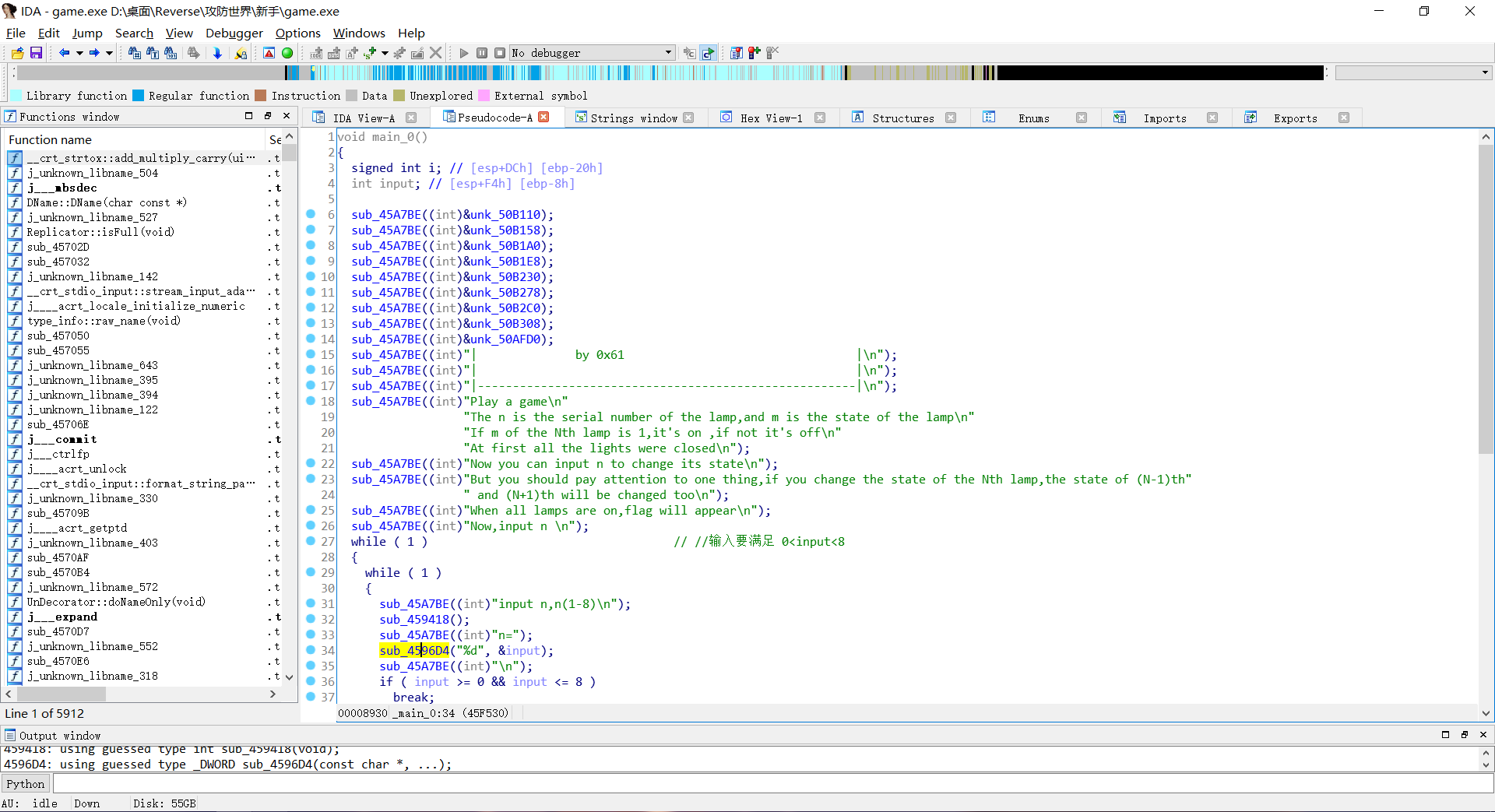Open the Search menu
This screenshot has width=1495, height=812.
(134, 33)
